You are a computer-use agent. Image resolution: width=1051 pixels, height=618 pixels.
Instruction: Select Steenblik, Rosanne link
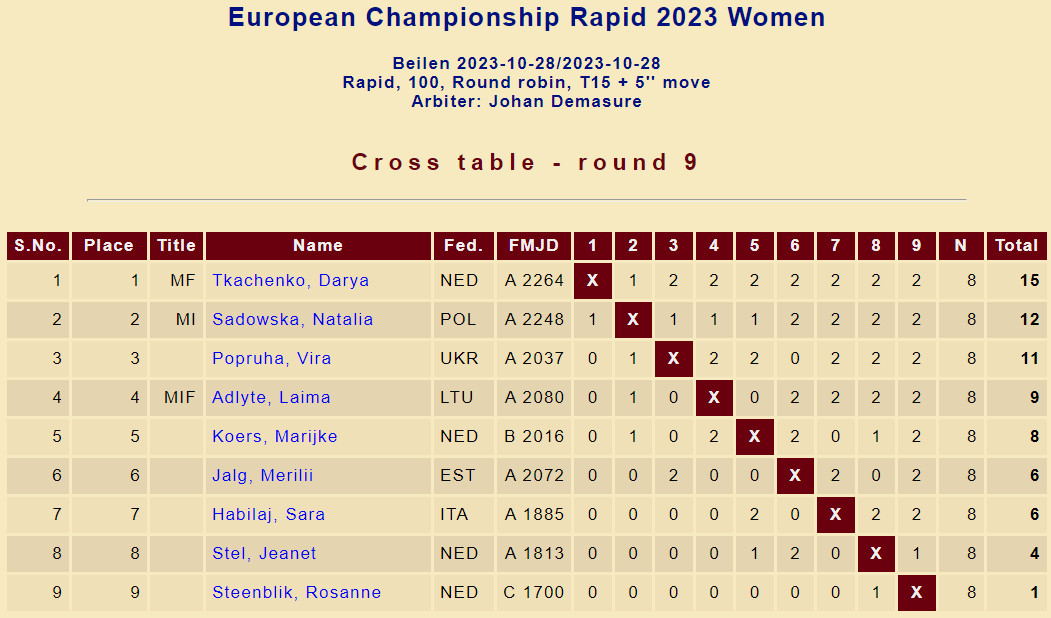[x=296, y=593]
